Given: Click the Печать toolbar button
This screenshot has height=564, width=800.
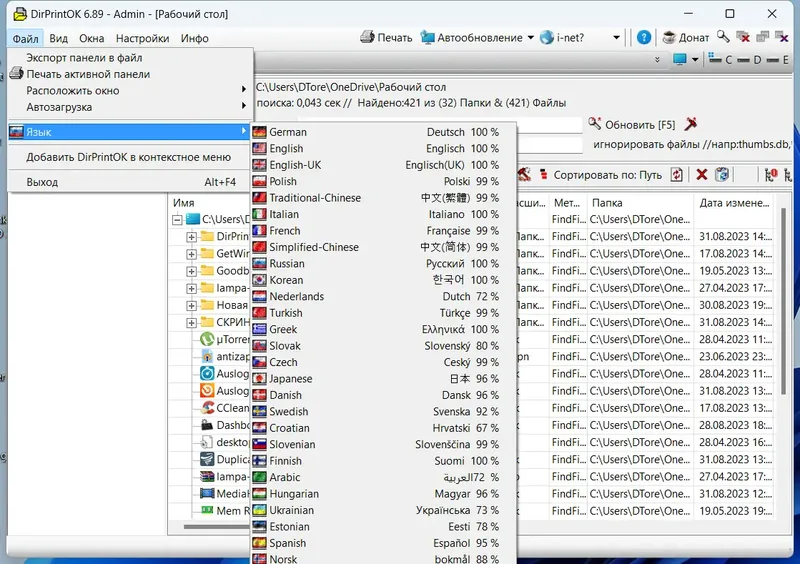Looking at the screenshot, I should pos(386,37).
